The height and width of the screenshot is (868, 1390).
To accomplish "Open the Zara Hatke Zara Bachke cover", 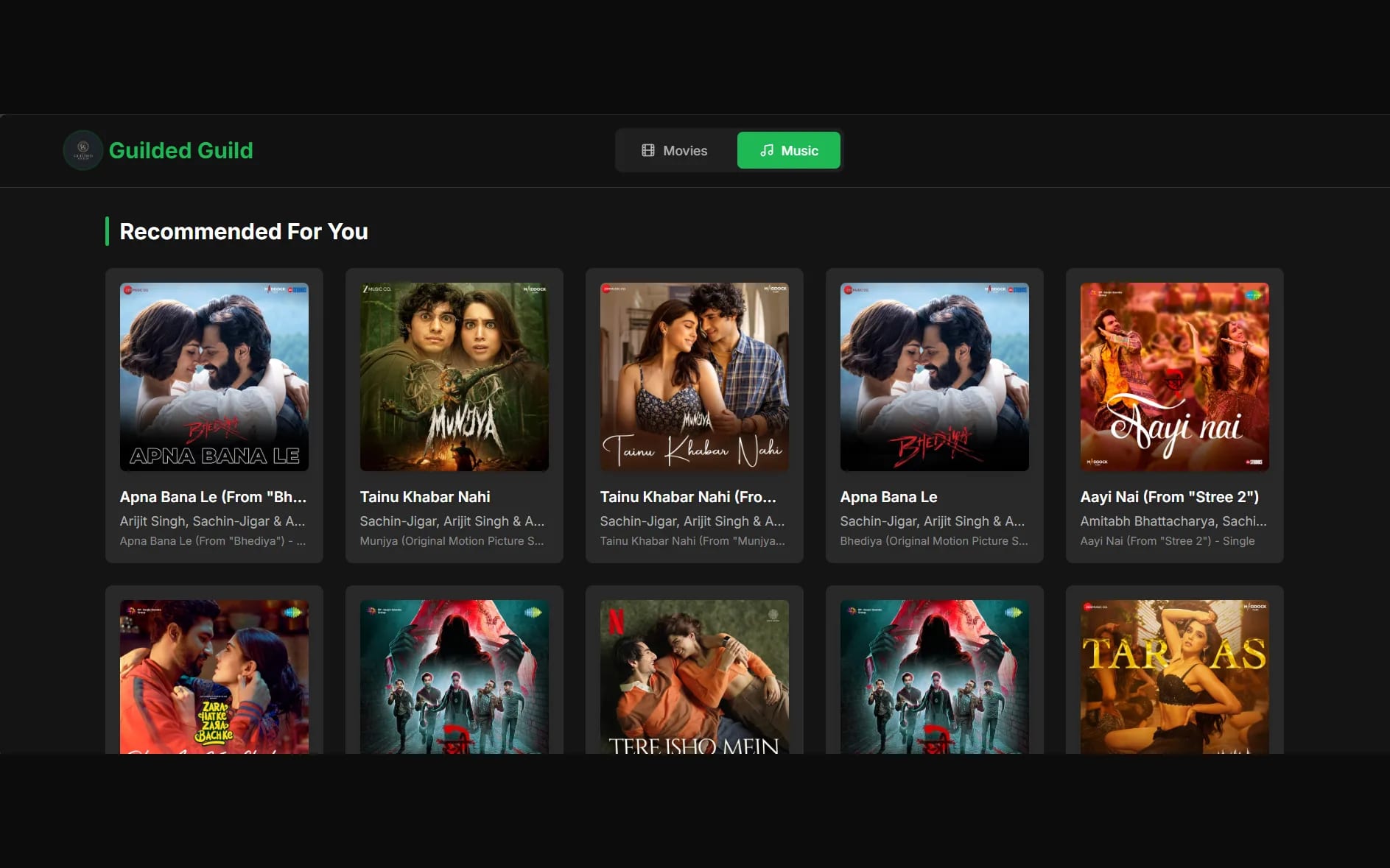I will (x=214, y=677).
